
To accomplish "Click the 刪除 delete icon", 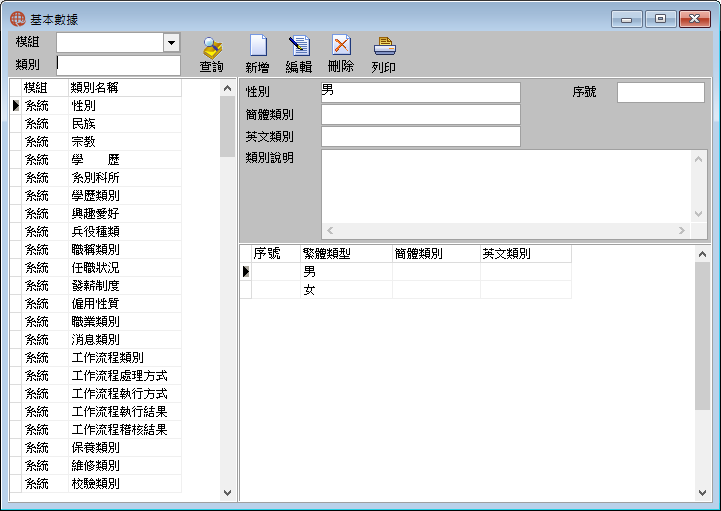I will click(341, 46).
